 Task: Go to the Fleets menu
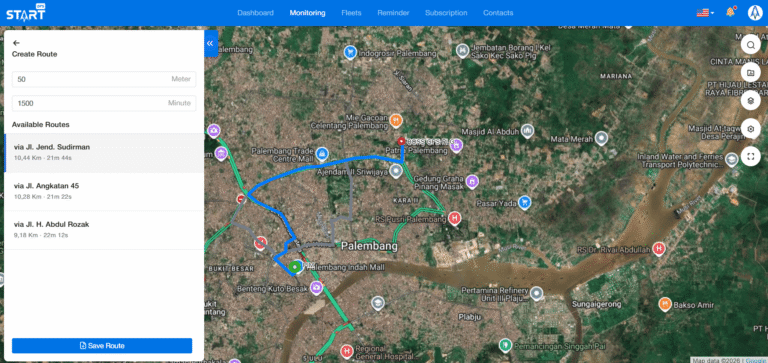click(x=351, y=13)
